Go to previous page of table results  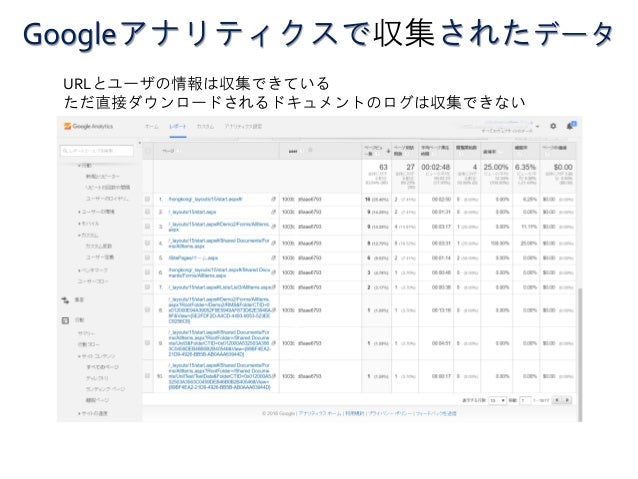[x=557, y=400]
